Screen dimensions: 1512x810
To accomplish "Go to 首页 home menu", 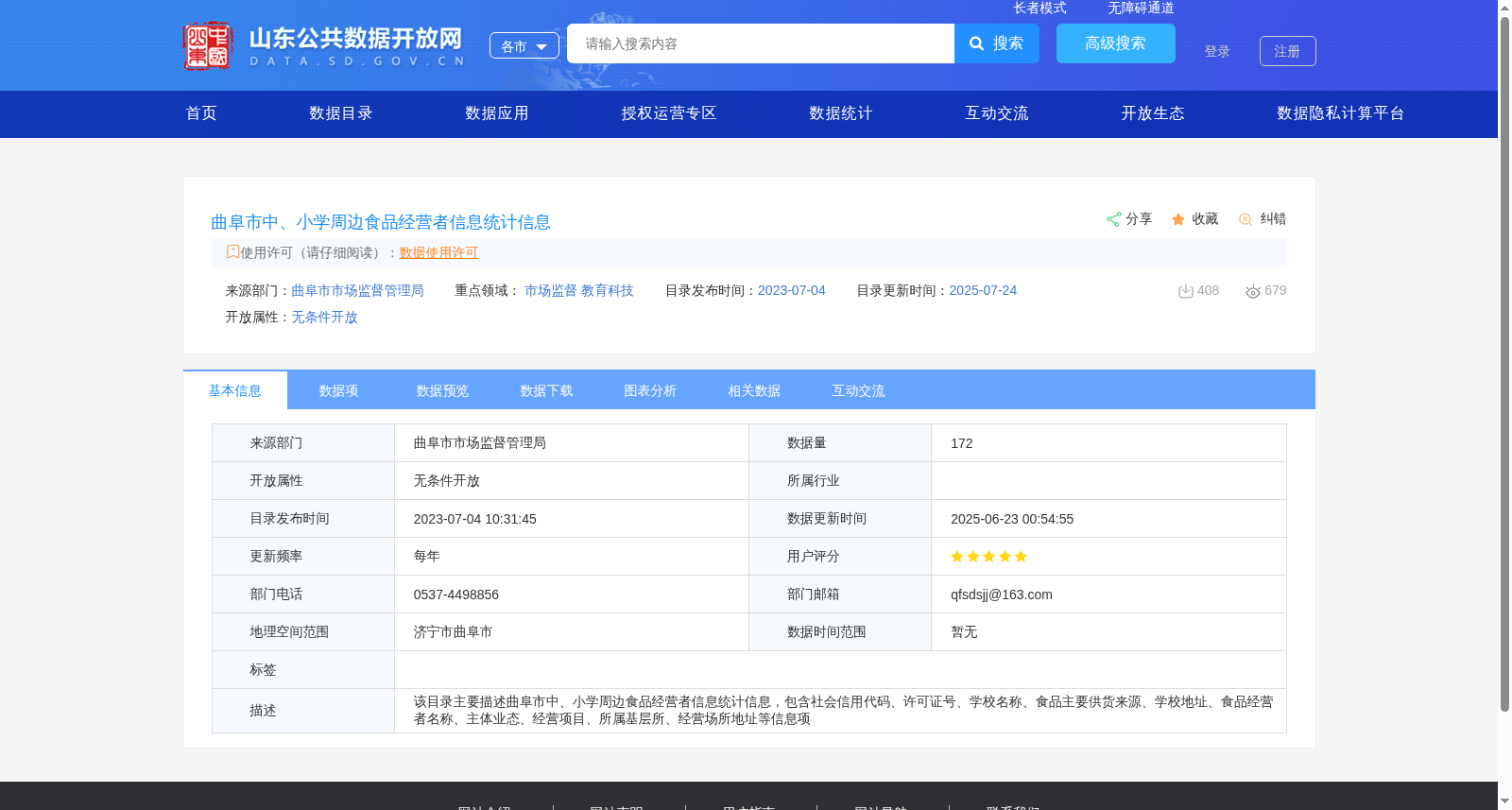I will 201,113.
